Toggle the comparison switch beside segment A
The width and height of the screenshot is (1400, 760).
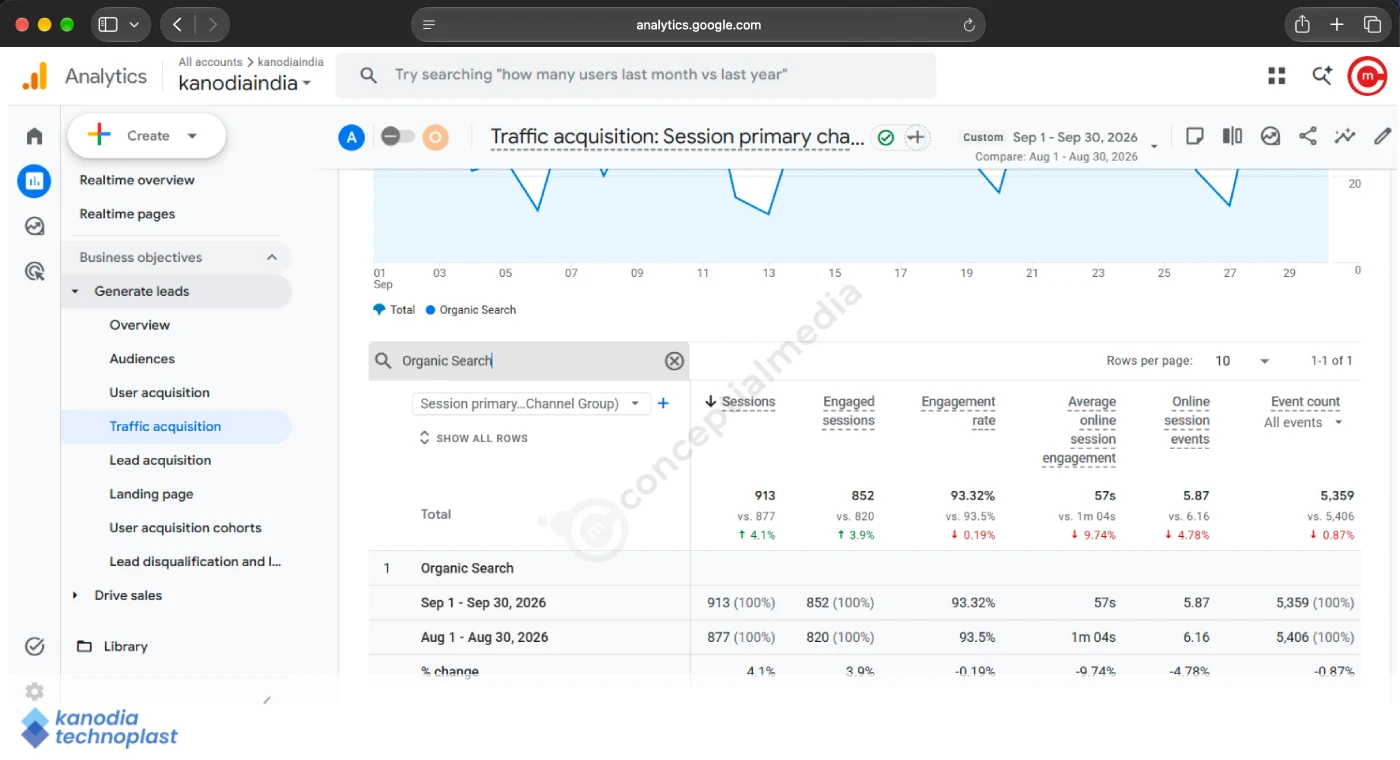point(398,137)
